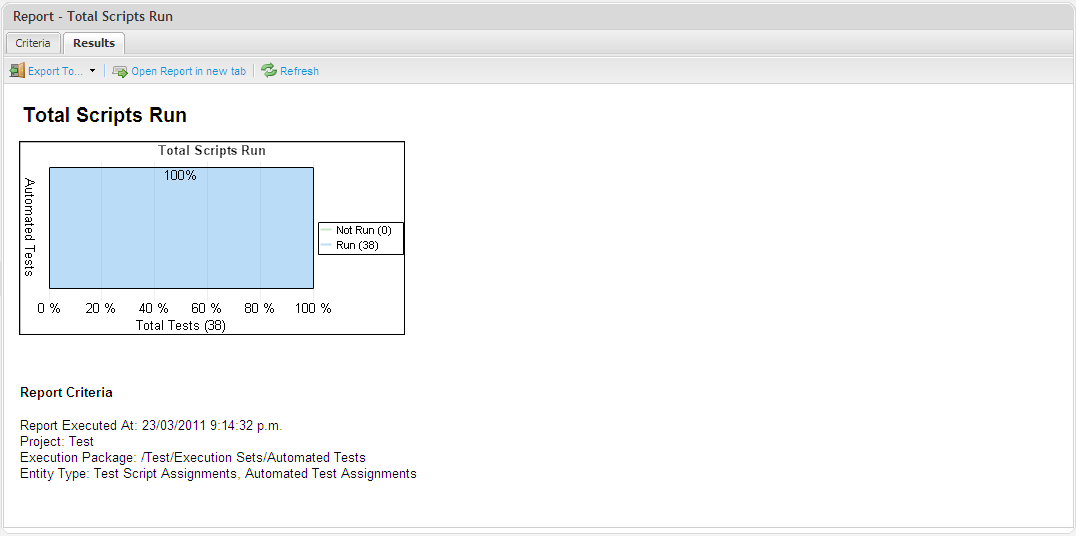This screenshot has height=536, width=1076.
Task: Click the Export To icon
Action: point(17,71)
